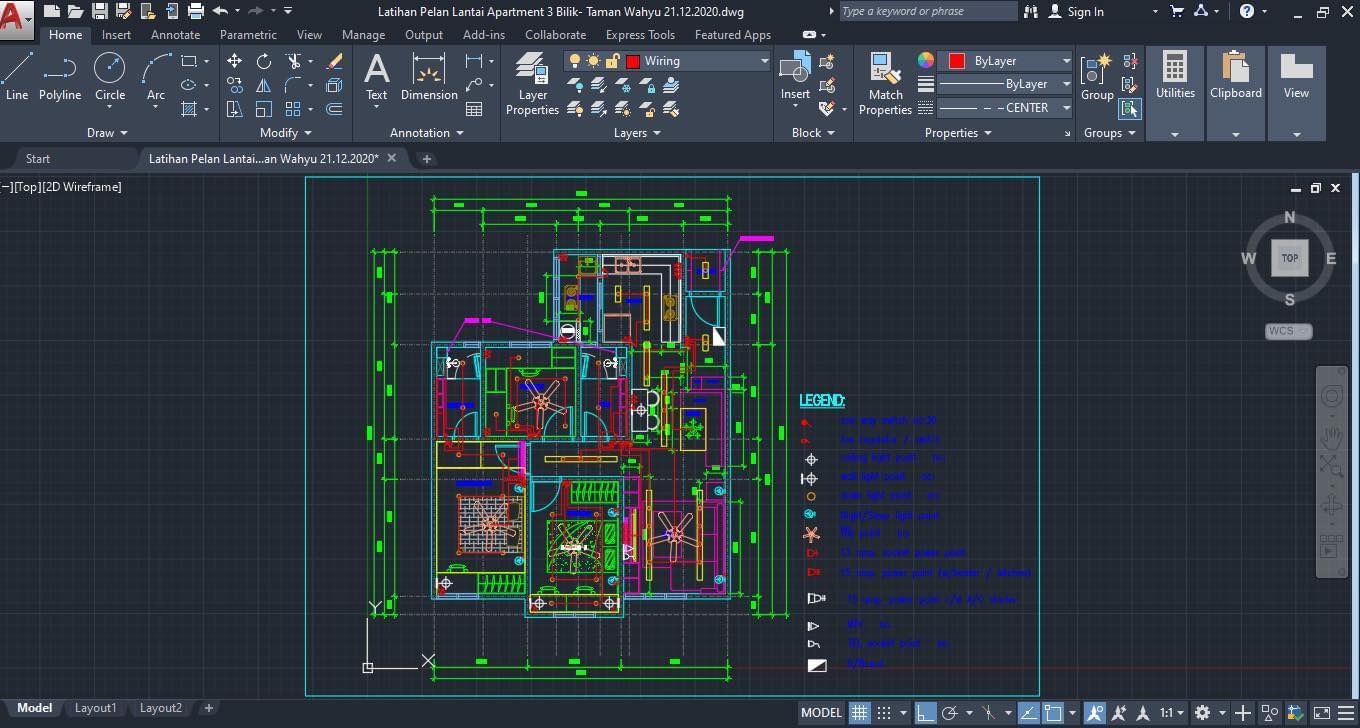The height and width of the screenshot is (728, 1360).
Task: Activate the Move tool in Modify panel
Action: tap(234, 61)
